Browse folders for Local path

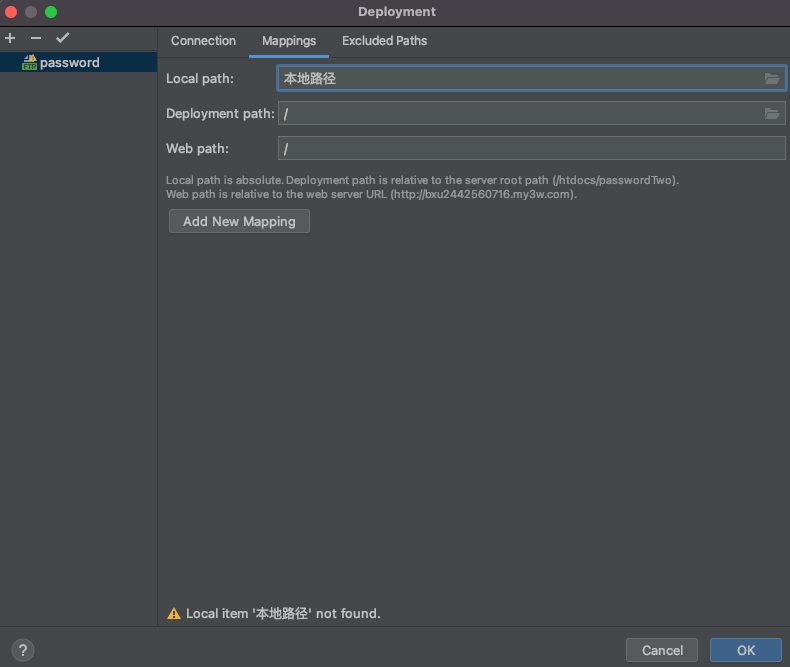tap(772, 78)
